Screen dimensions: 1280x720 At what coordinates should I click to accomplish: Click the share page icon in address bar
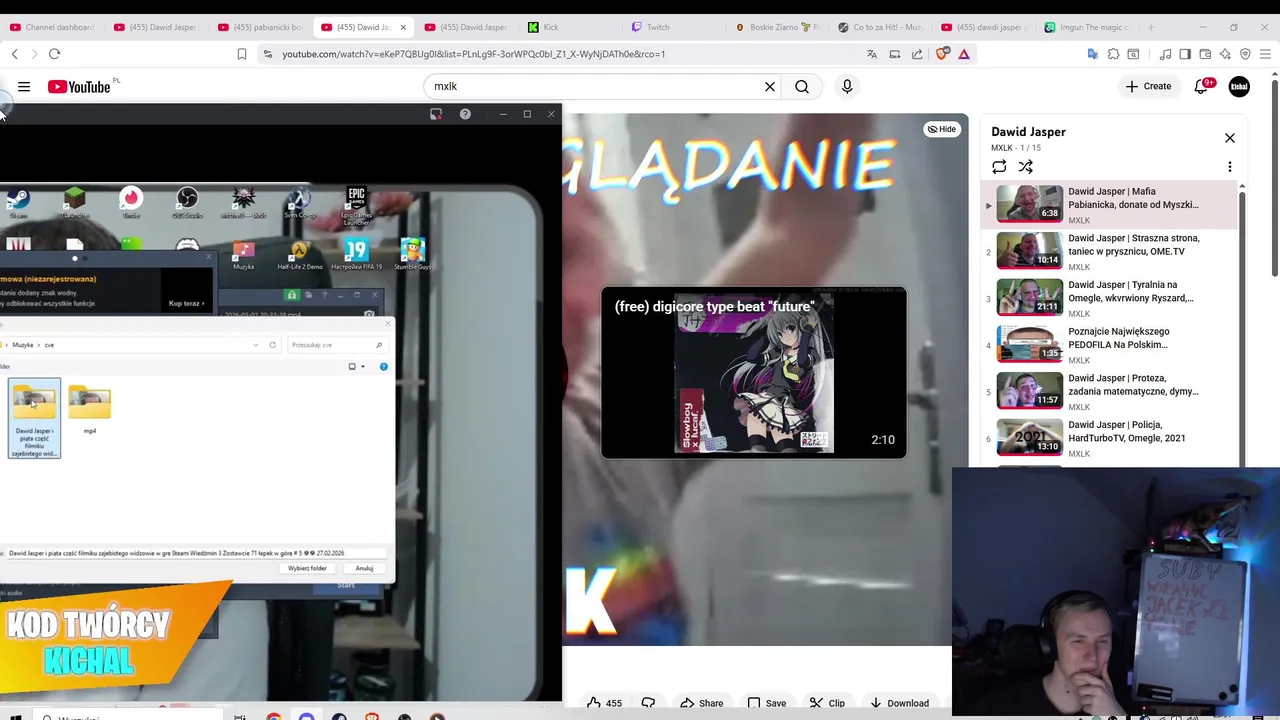click(x=917, y=54)
